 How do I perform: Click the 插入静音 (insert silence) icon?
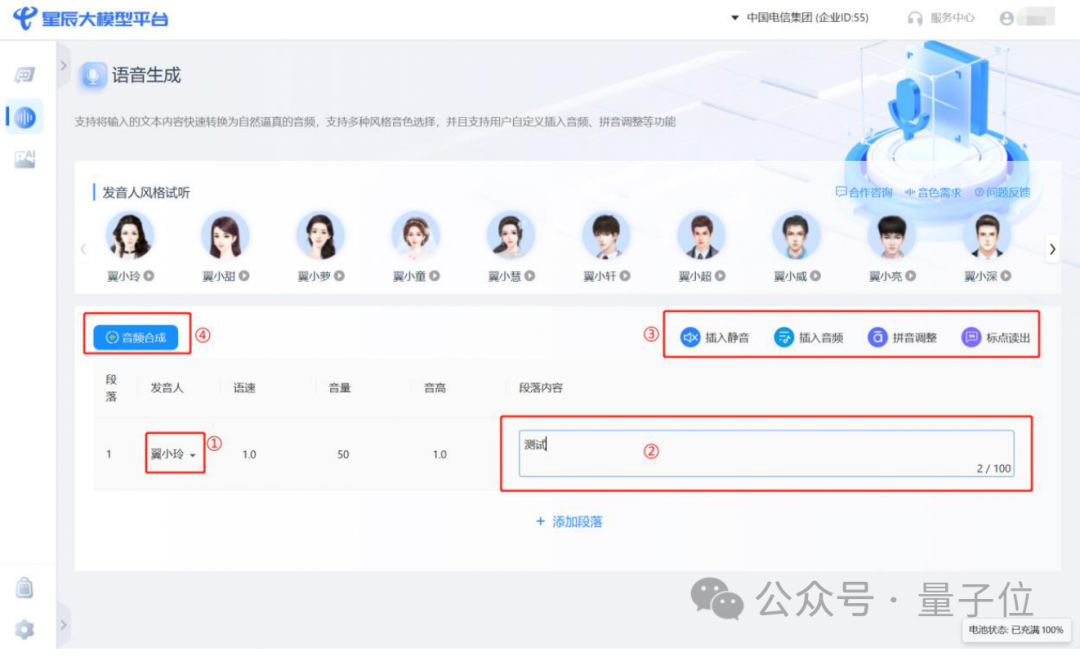[x=689, y=337]
